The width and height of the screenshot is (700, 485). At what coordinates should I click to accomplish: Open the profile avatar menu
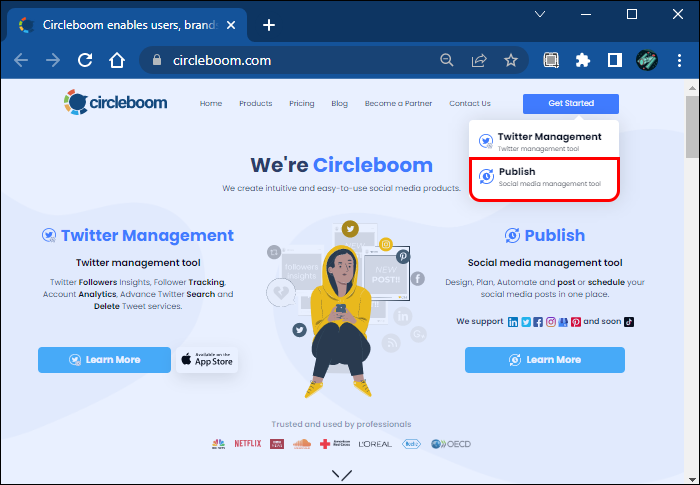tap(647, 60)
